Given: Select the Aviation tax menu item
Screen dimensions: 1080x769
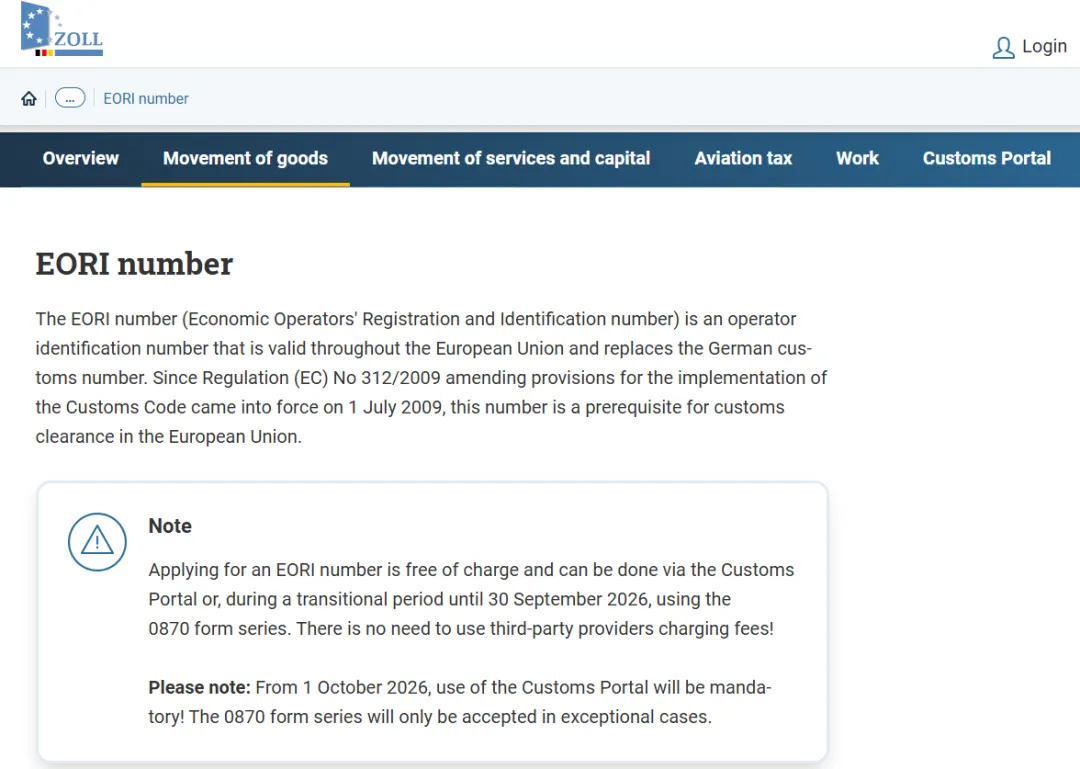Looking at the screenshot, I should coord(743,158).
